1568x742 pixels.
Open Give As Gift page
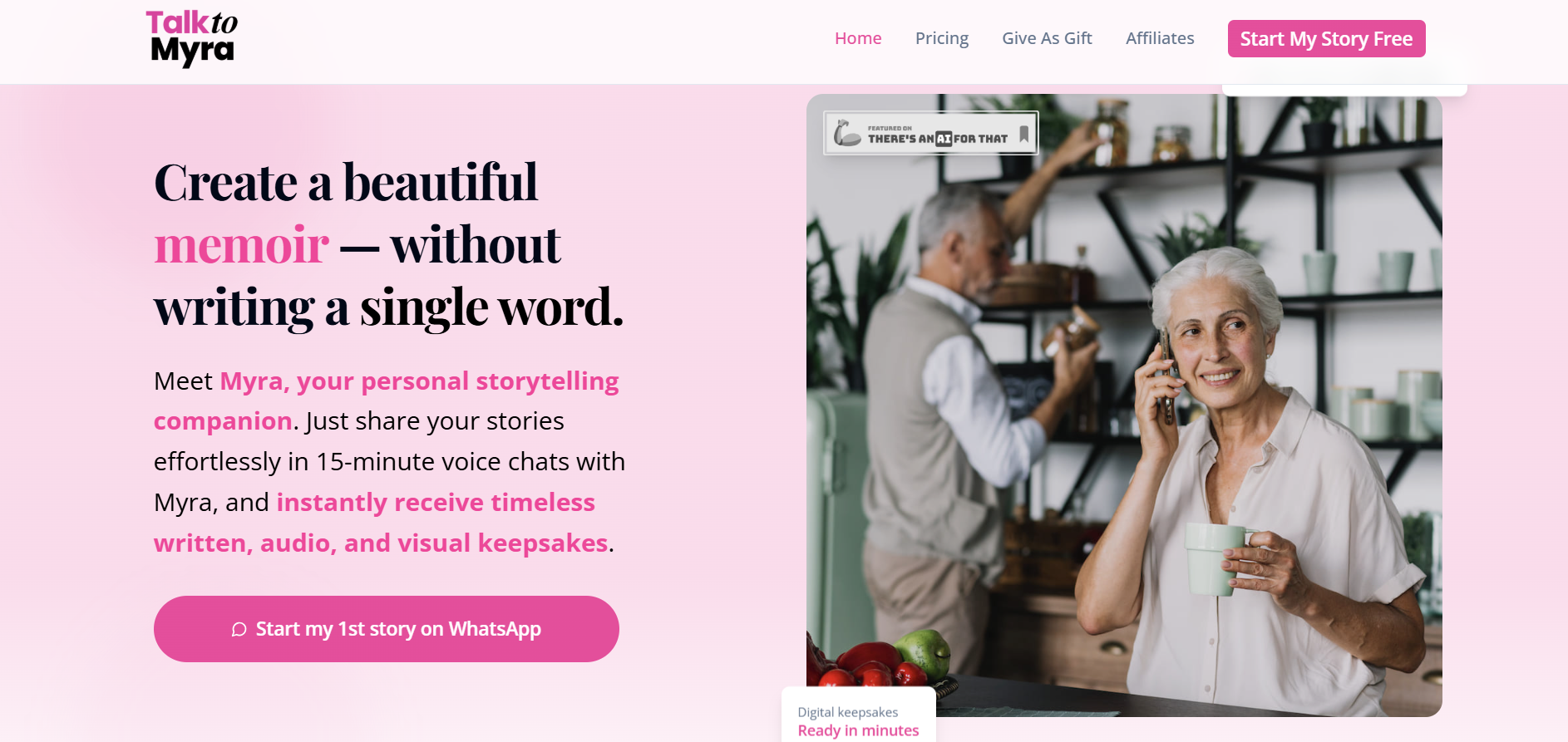[1047, 38]
